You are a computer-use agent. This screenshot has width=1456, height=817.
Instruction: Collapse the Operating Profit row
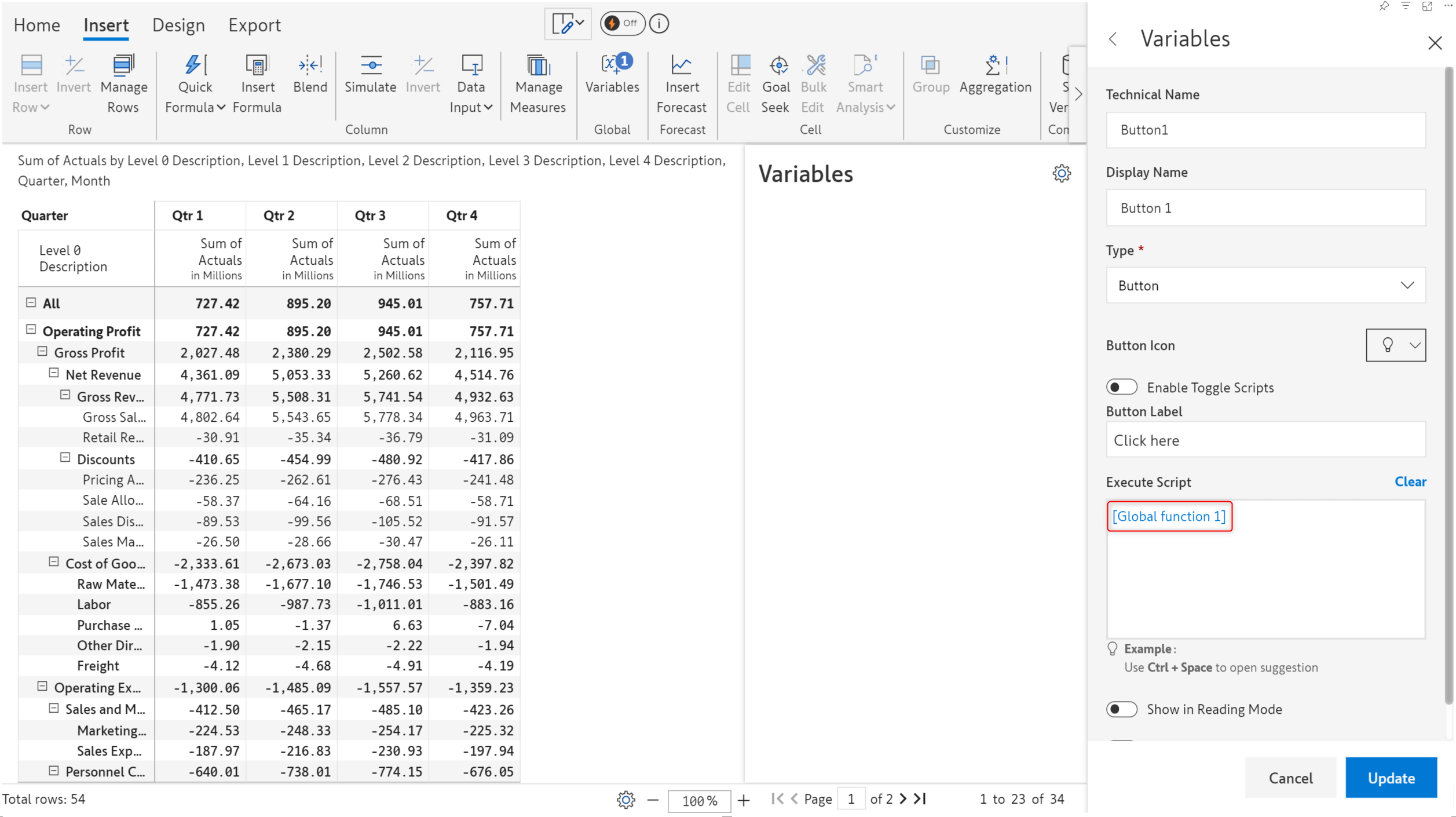tap(31, 330)
